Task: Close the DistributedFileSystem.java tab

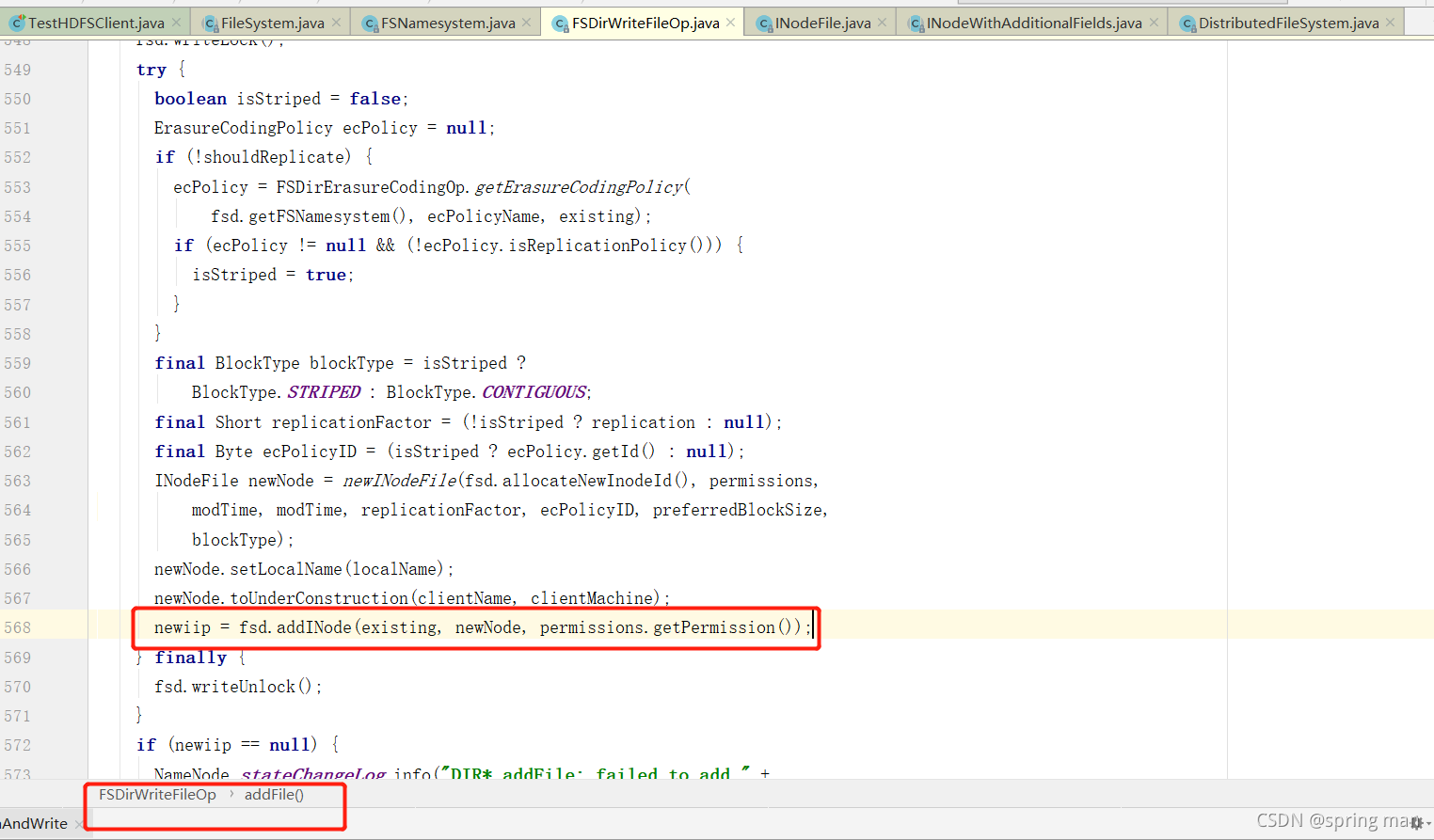Action: click(1390, 23)
